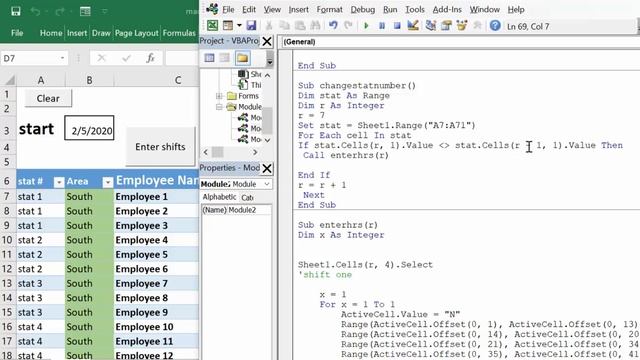Viewport: 640px width, 360px height.
Task: Close the Properties pane
Action: coord(267,168)
